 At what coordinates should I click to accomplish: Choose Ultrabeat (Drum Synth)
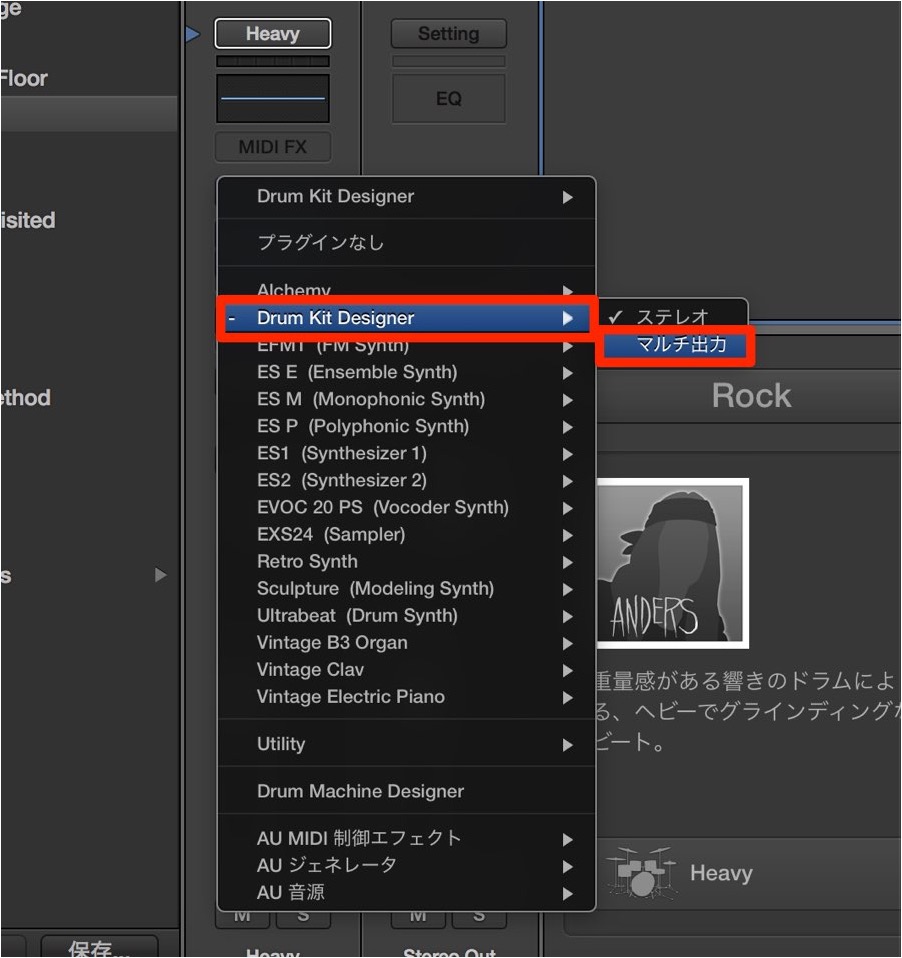406,615
